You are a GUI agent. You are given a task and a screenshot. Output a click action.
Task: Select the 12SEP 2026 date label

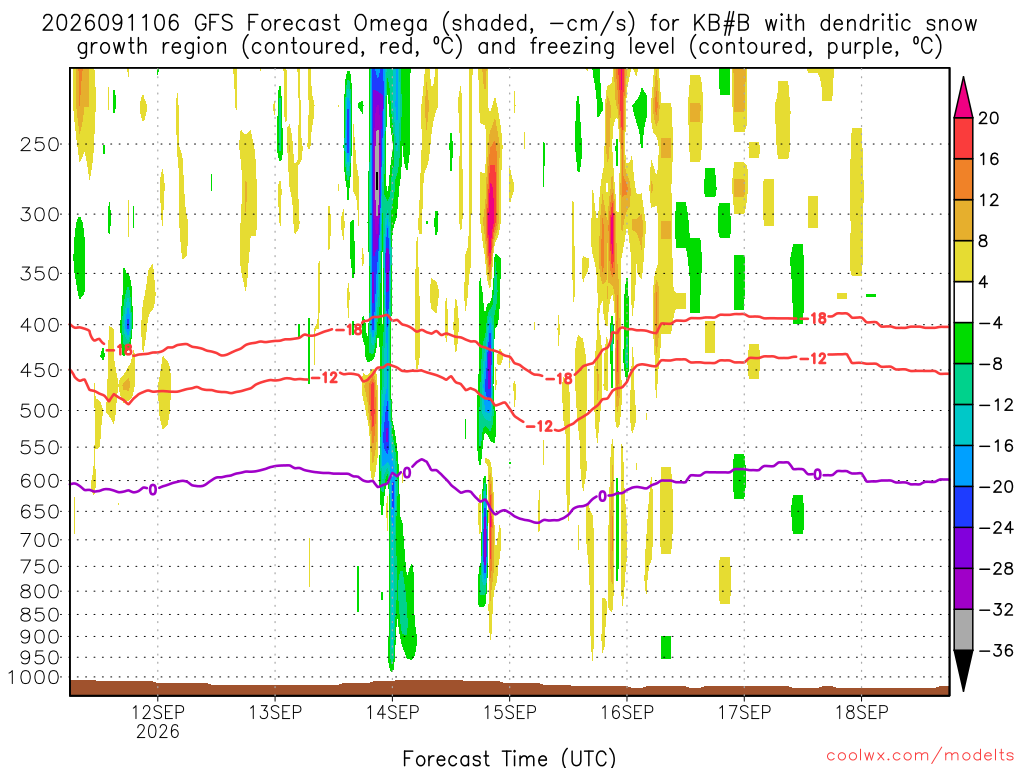coord(157,722)
